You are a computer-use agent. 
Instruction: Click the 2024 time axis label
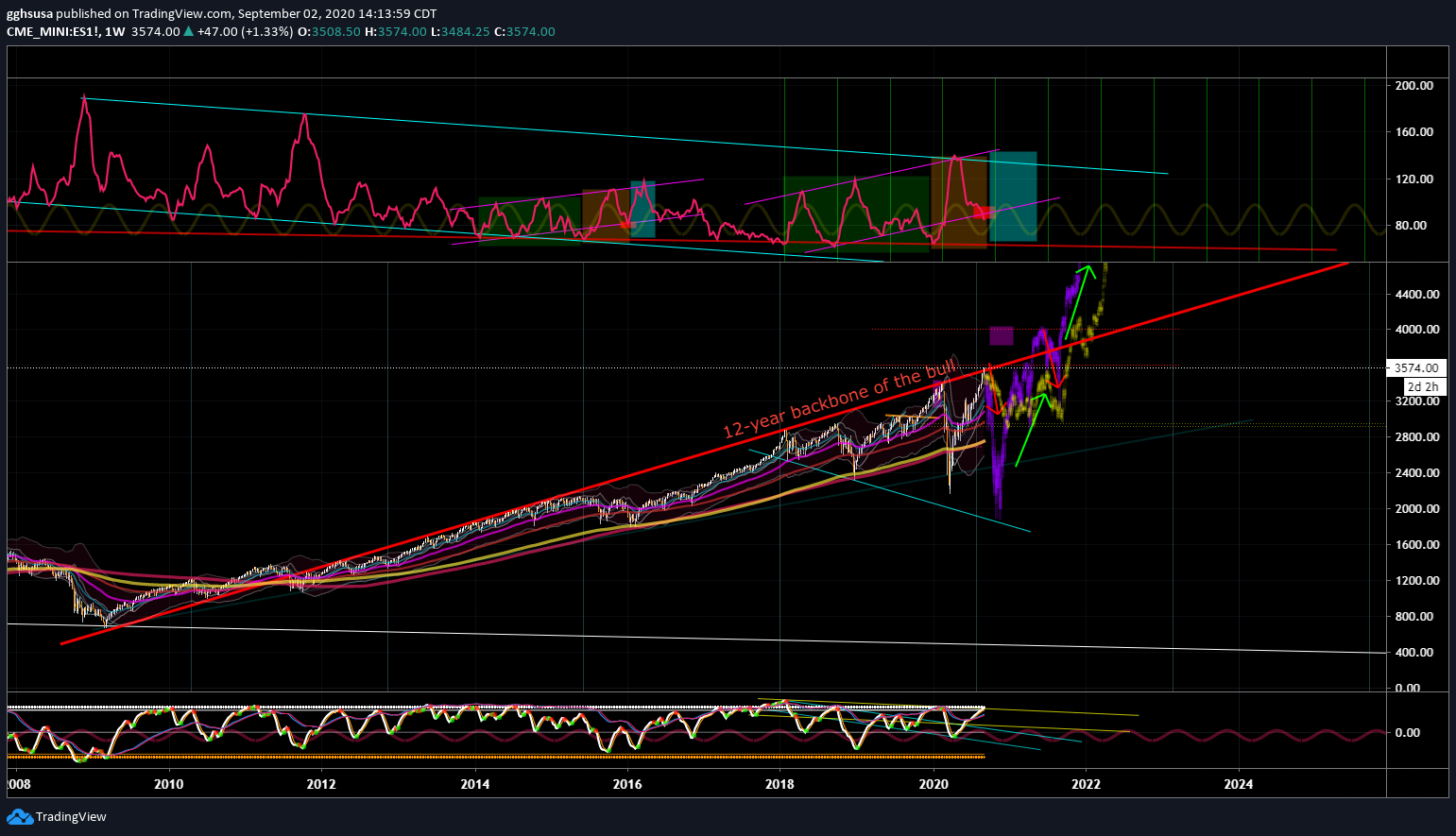1239,784
